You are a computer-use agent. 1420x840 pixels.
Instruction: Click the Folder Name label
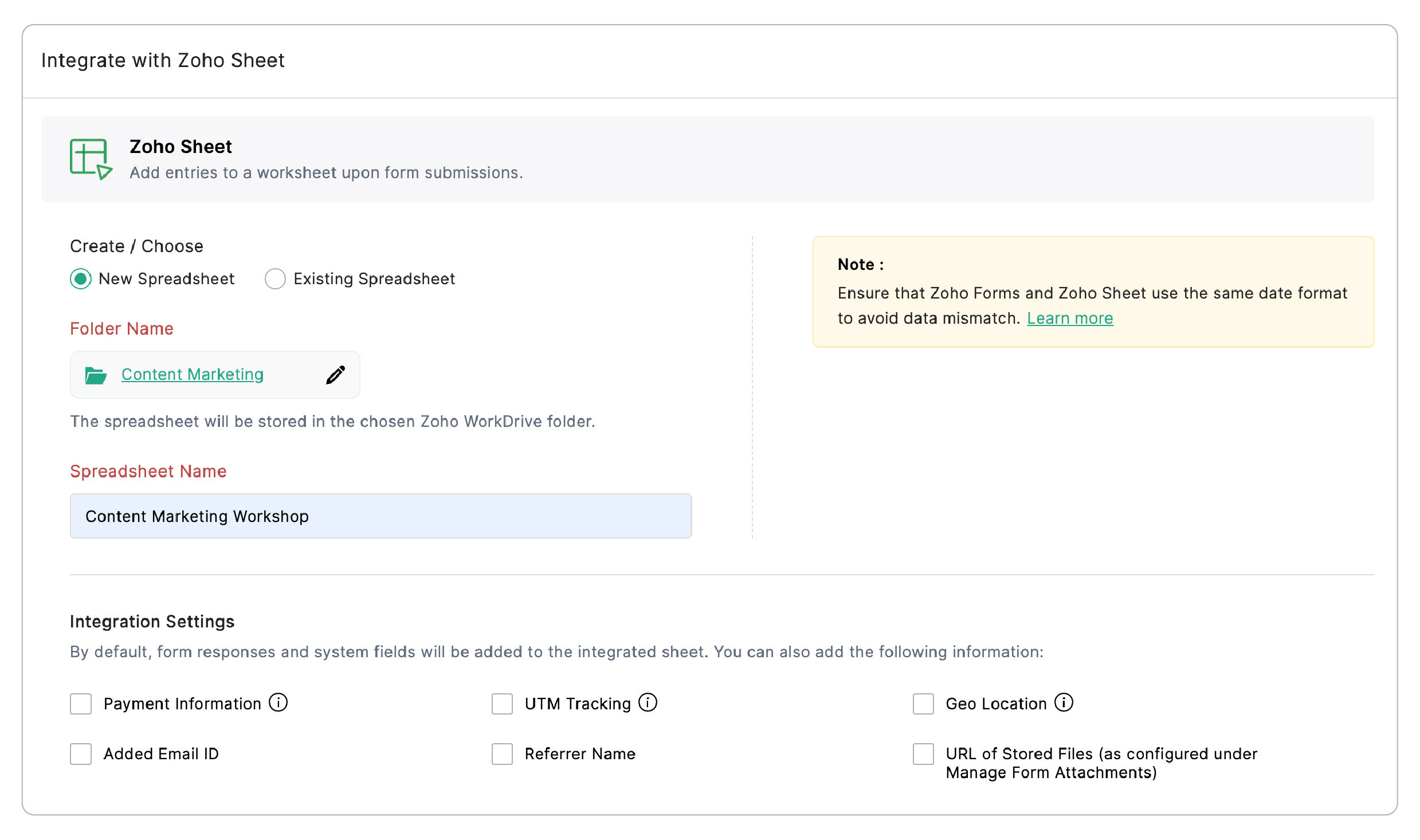[x=121, y=328]
